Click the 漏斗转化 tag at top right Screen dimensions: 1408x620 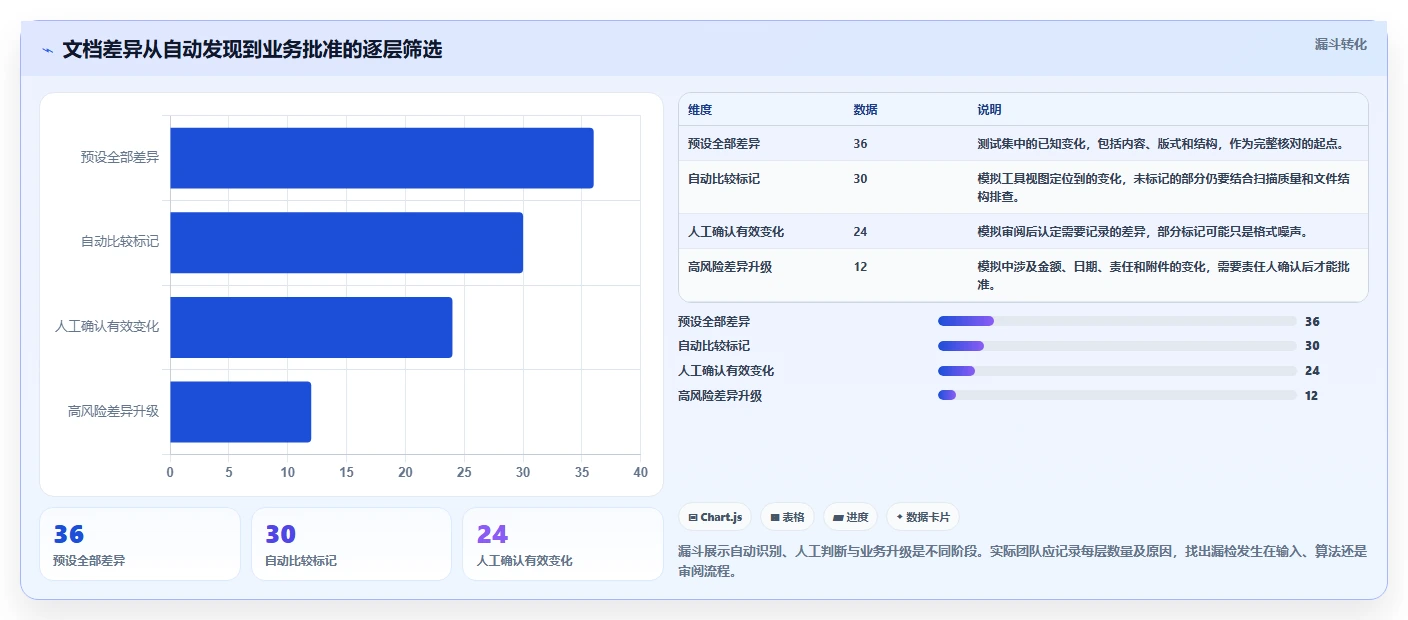pyautogui.click(x=1340, y=44)
